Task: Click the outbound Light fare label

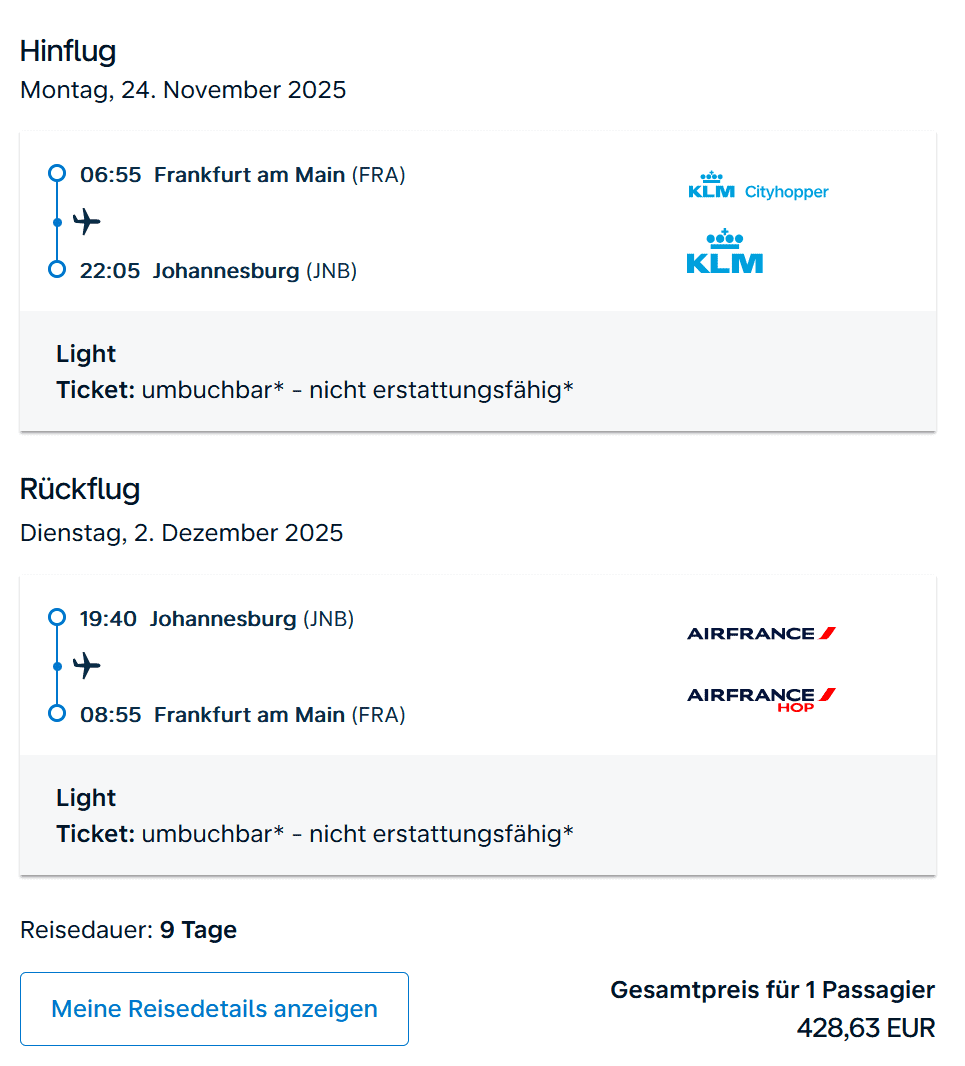Action: coord(86,354)
